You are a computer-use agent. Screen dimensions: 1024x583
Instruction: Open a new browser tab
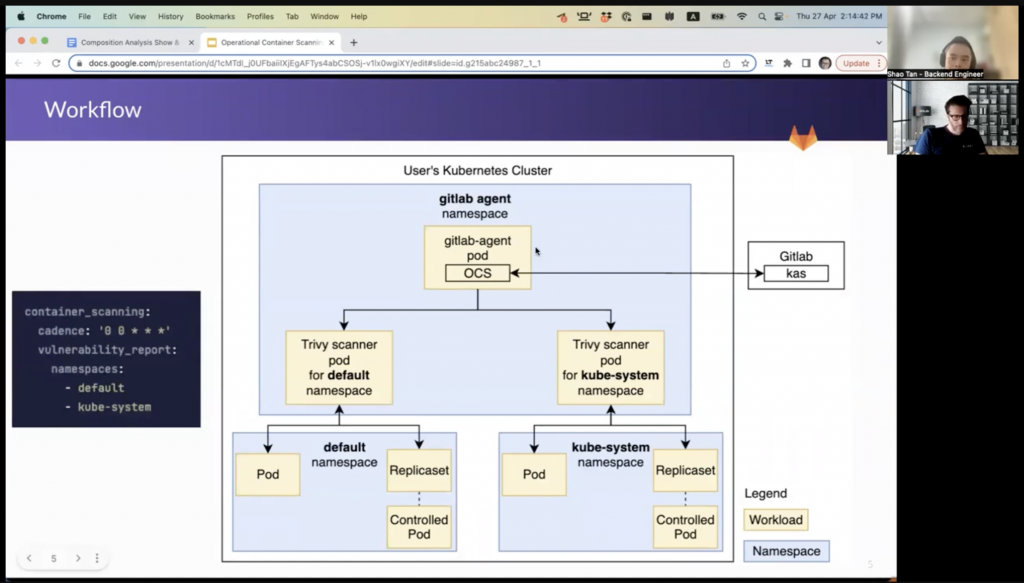pos(354,42)
